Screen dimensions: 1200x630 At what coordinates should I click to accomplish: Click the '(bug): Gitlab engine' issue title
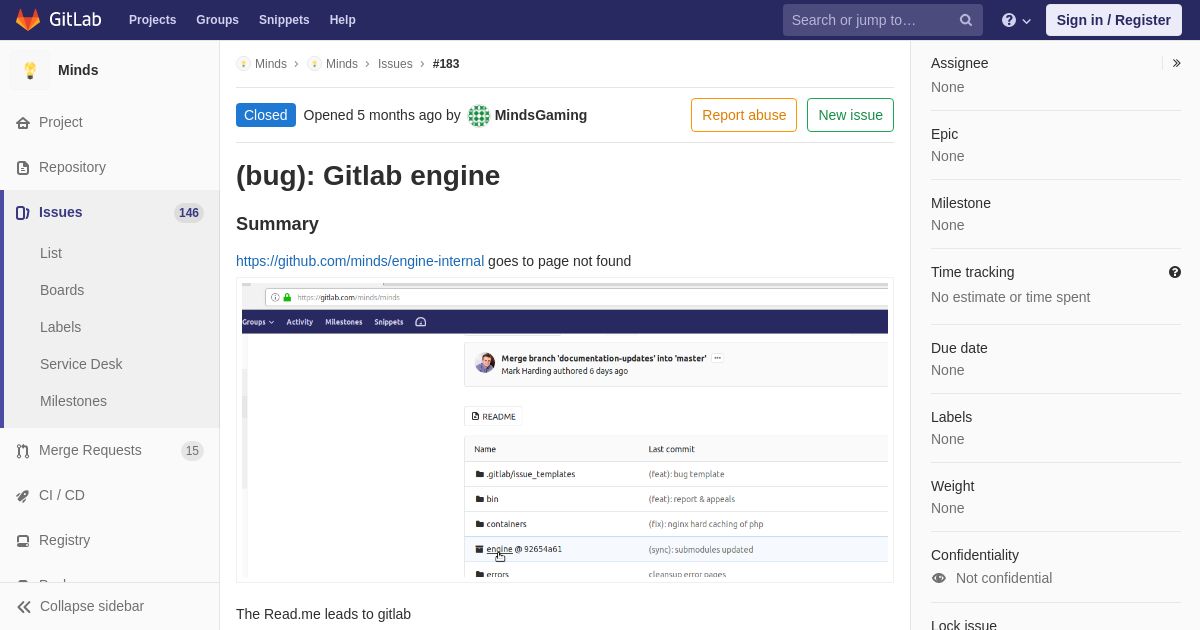[368, 175]
